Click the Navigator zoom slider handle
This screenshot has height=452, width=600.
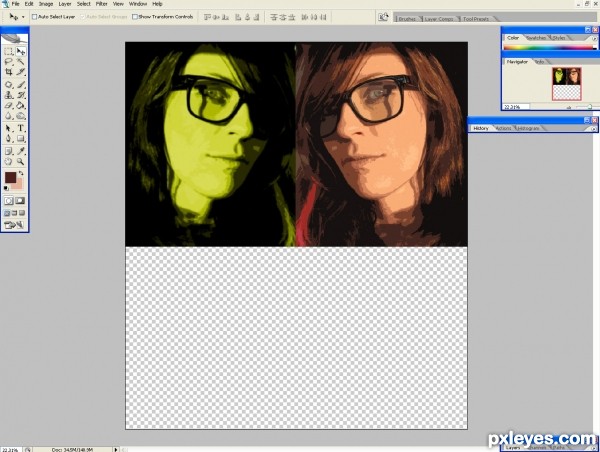590,108
